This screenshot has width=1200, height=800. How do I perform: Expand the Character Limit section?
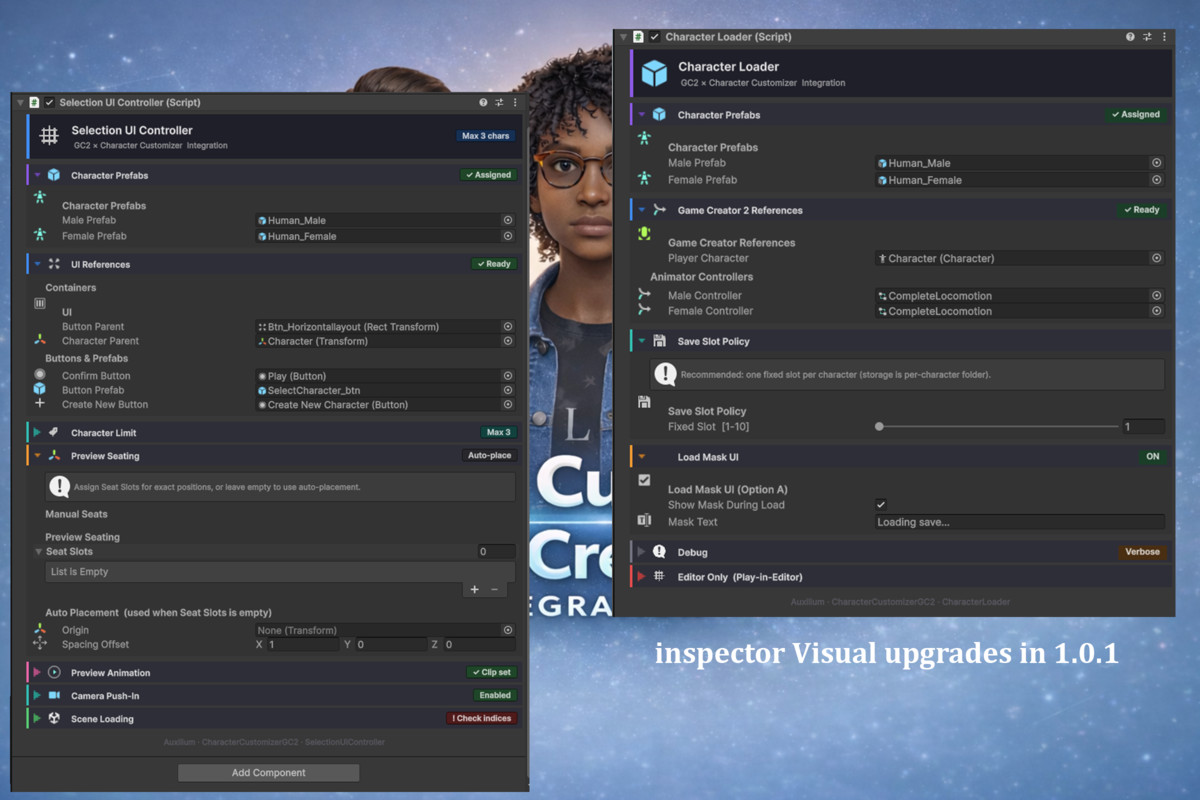click(37, 433)
